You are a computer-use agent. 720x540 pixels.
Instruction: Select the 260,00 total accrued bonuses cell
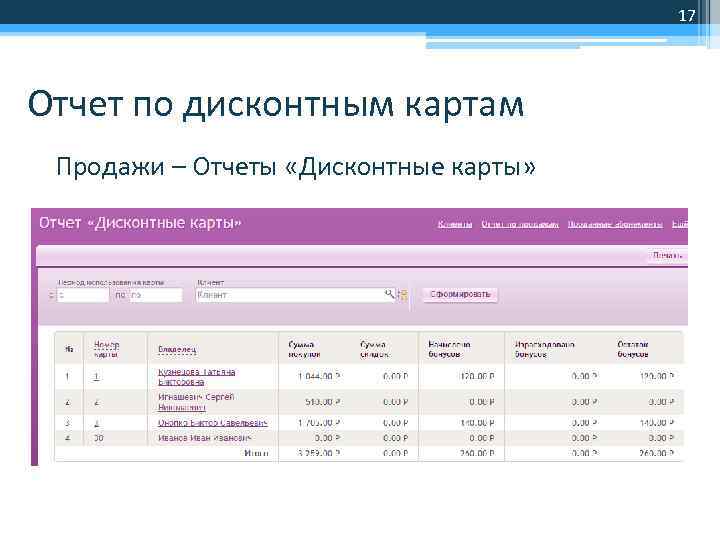click(x=478, y=453)
